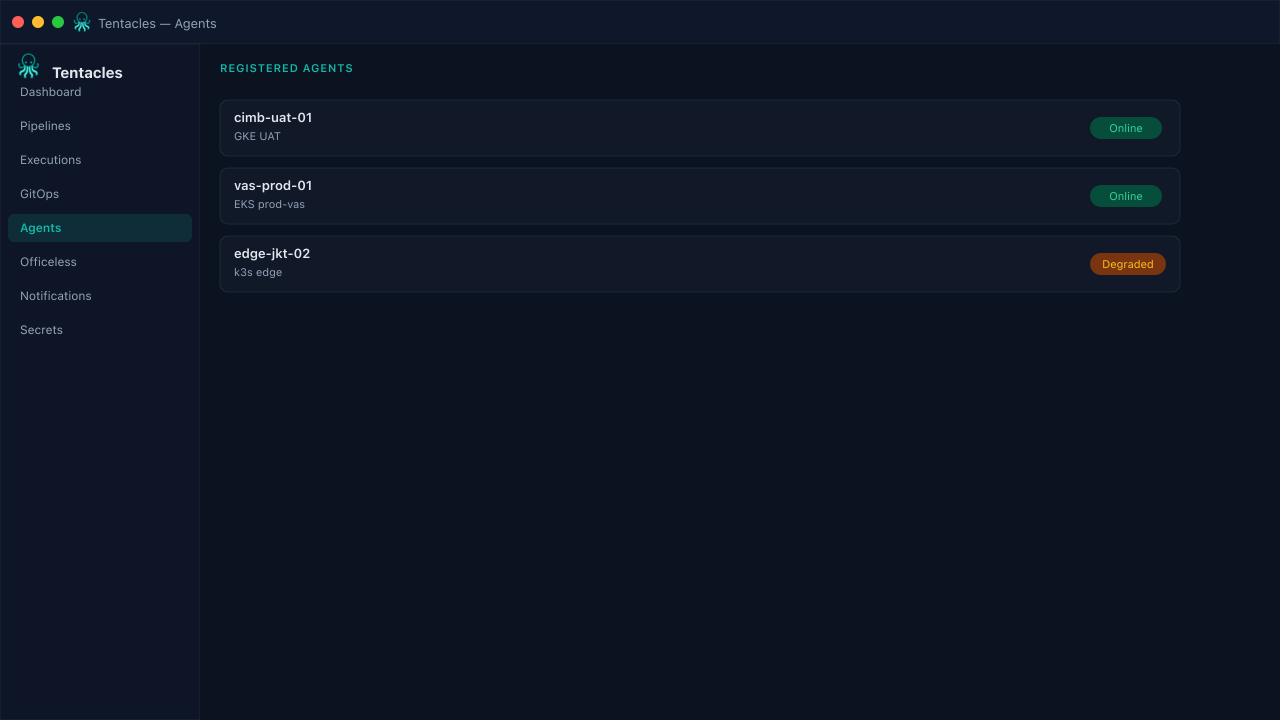Click the Registered Agents heading
This screenshot has height=720, width=1280.
[x=287, y=69]
